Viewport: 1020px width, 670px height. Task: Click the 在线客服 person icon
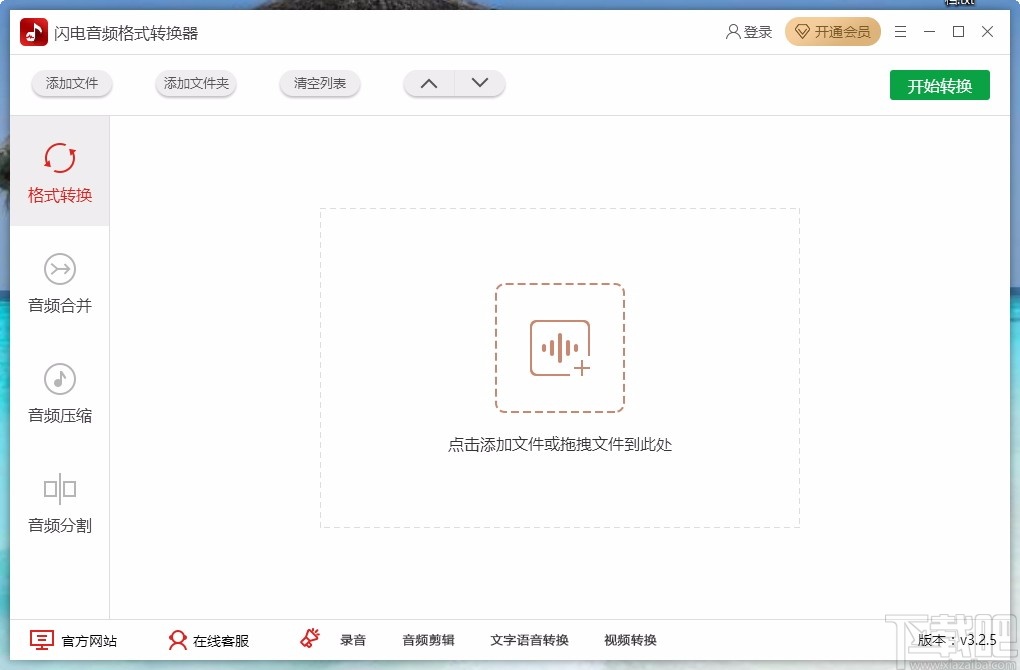177,640
